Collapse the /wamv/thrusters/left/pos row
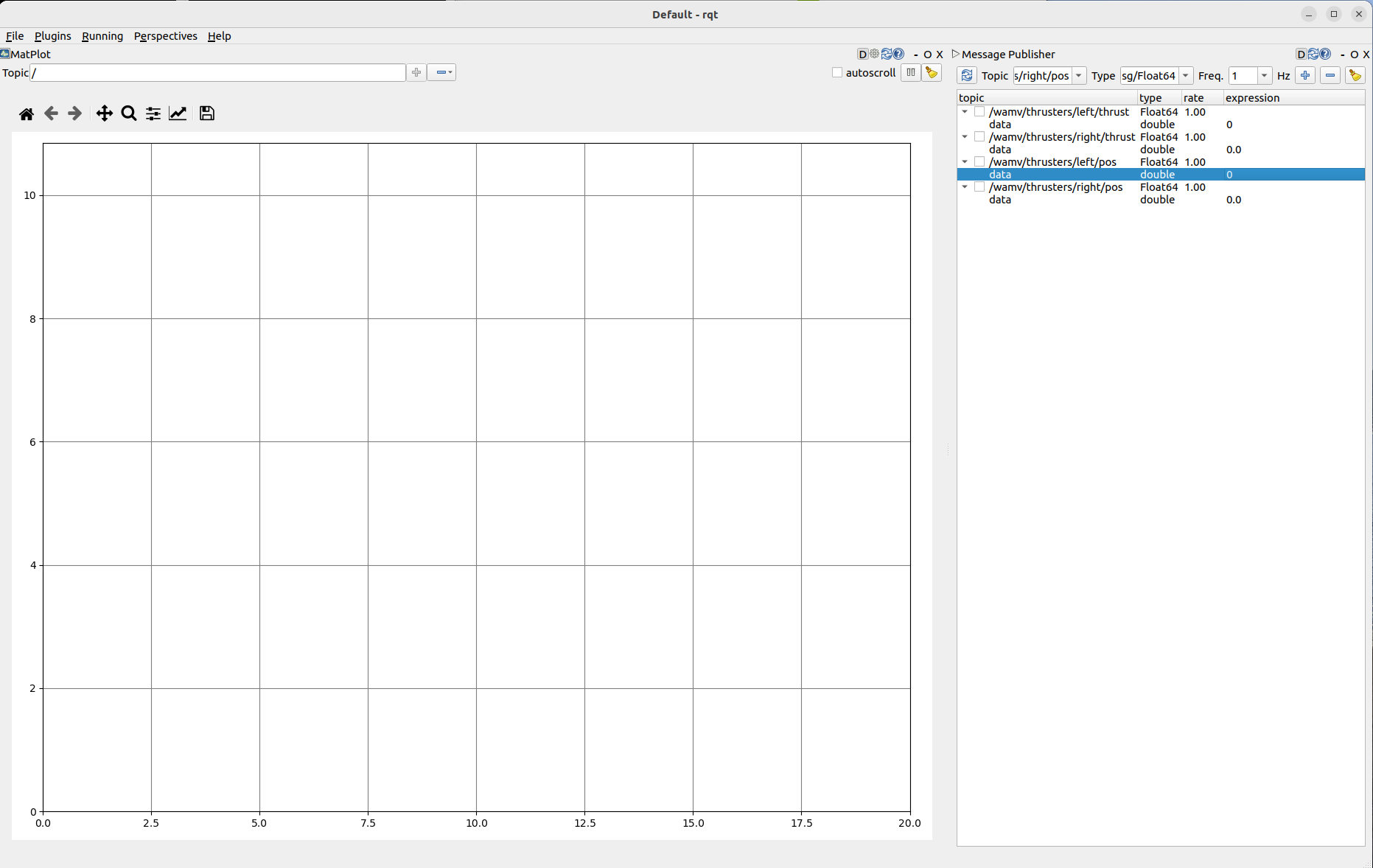1373x868 pixels. click(965, 162)
